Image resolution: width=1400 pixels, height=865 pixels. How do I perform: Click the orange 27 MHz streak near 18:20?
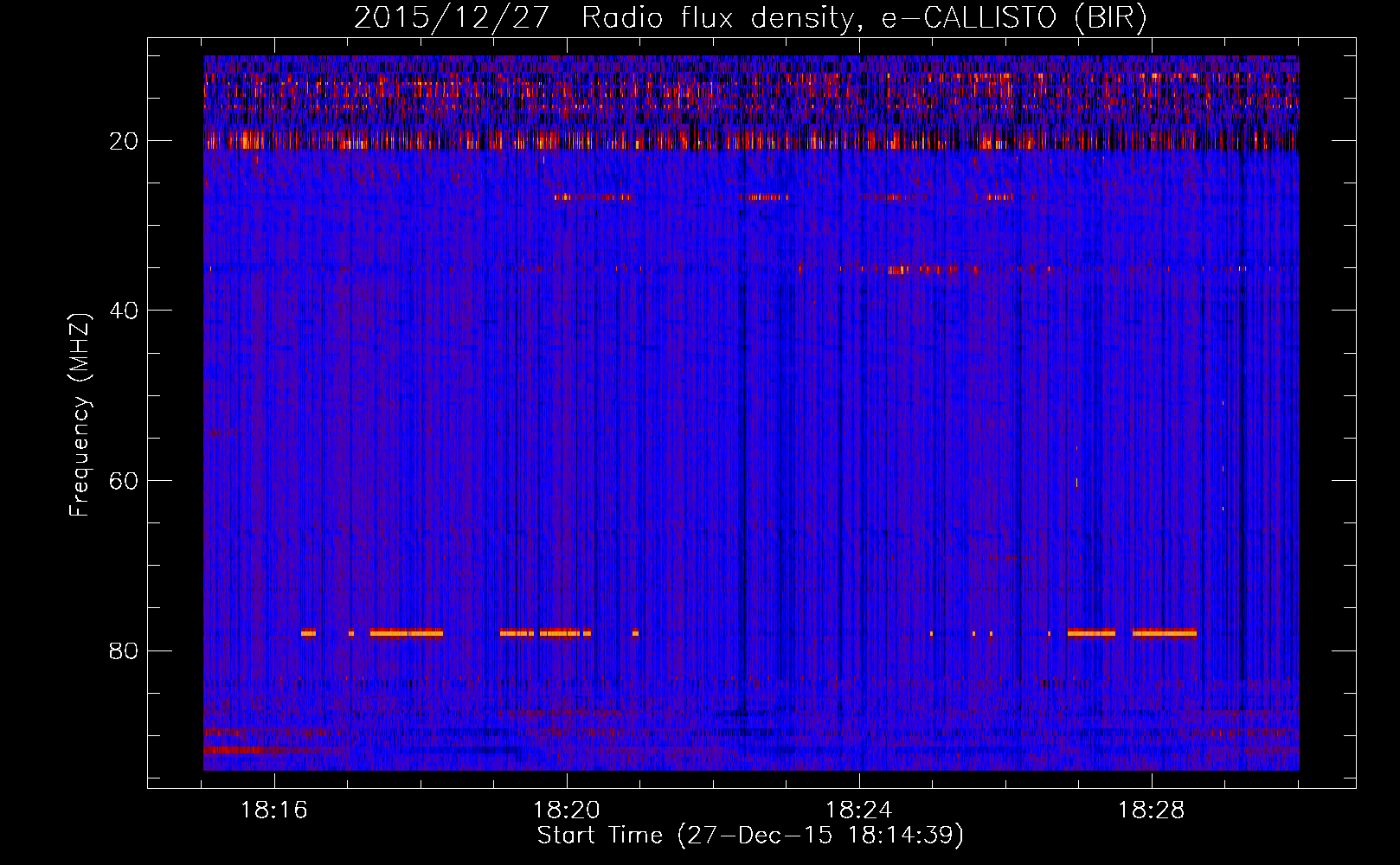click(x=593, y=197)
